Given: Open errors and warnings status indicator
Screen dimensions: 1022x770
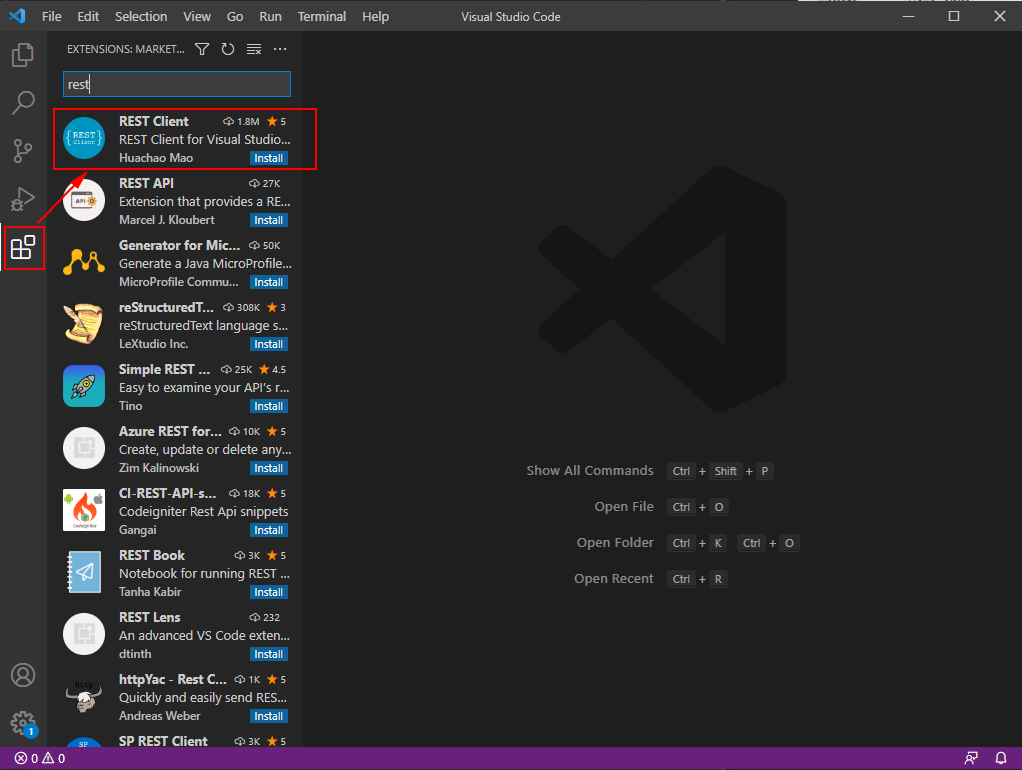Looking at the screenshot, I should (x=40, y=758).
